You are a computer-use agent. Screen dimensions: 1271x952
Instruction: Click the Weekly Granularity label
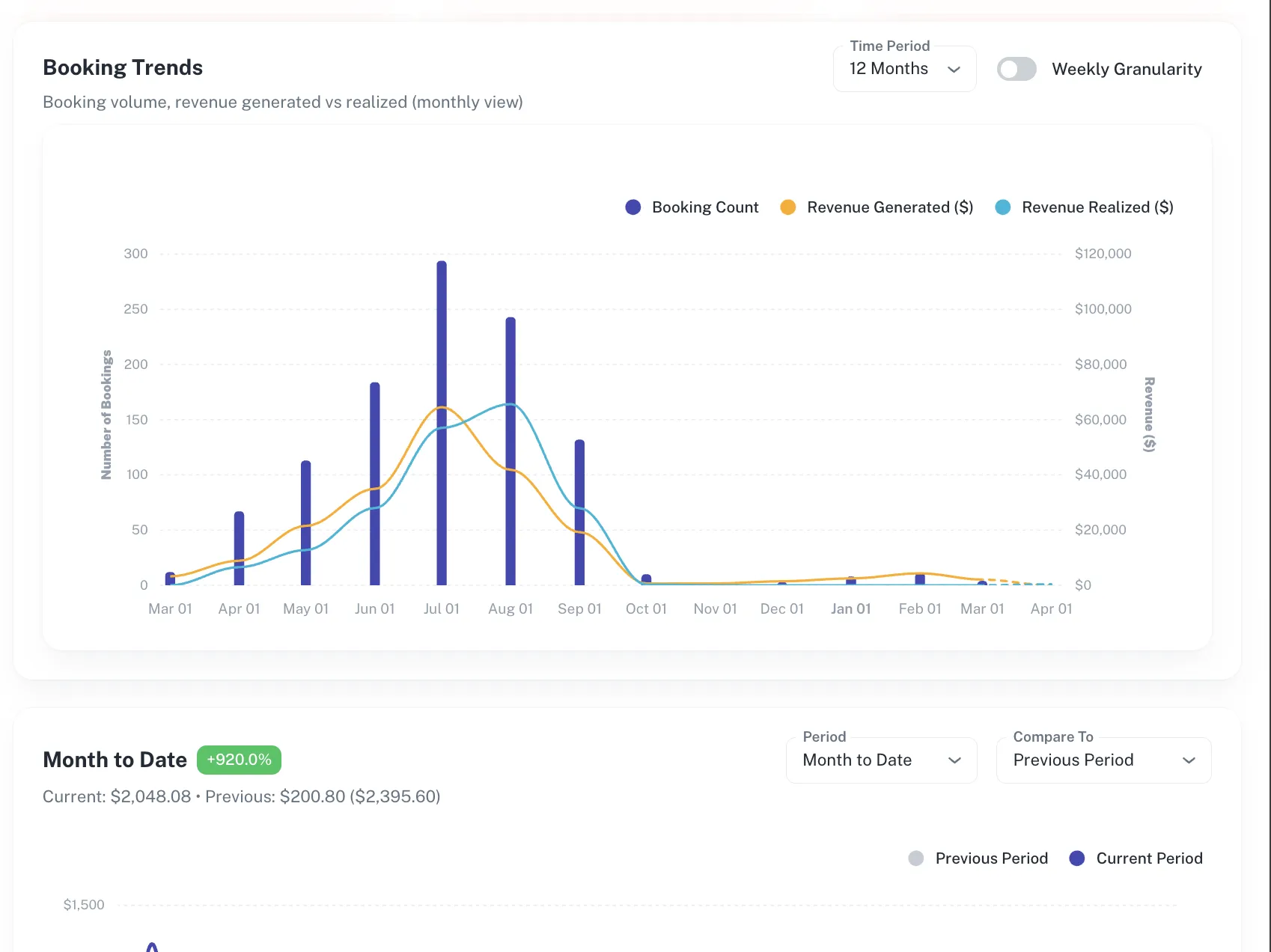[1127, 69]
